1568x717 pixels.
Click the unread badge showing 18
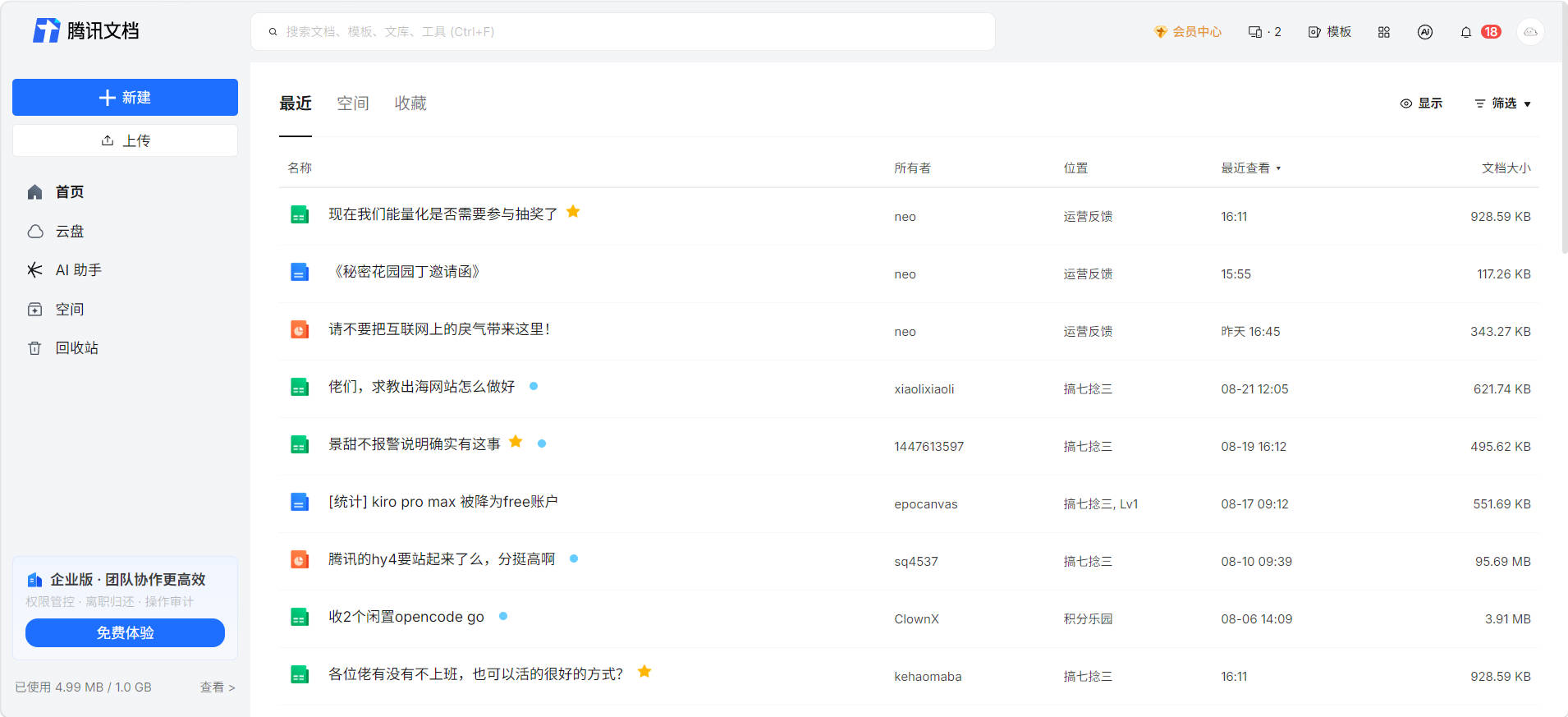pos(1491,32)
